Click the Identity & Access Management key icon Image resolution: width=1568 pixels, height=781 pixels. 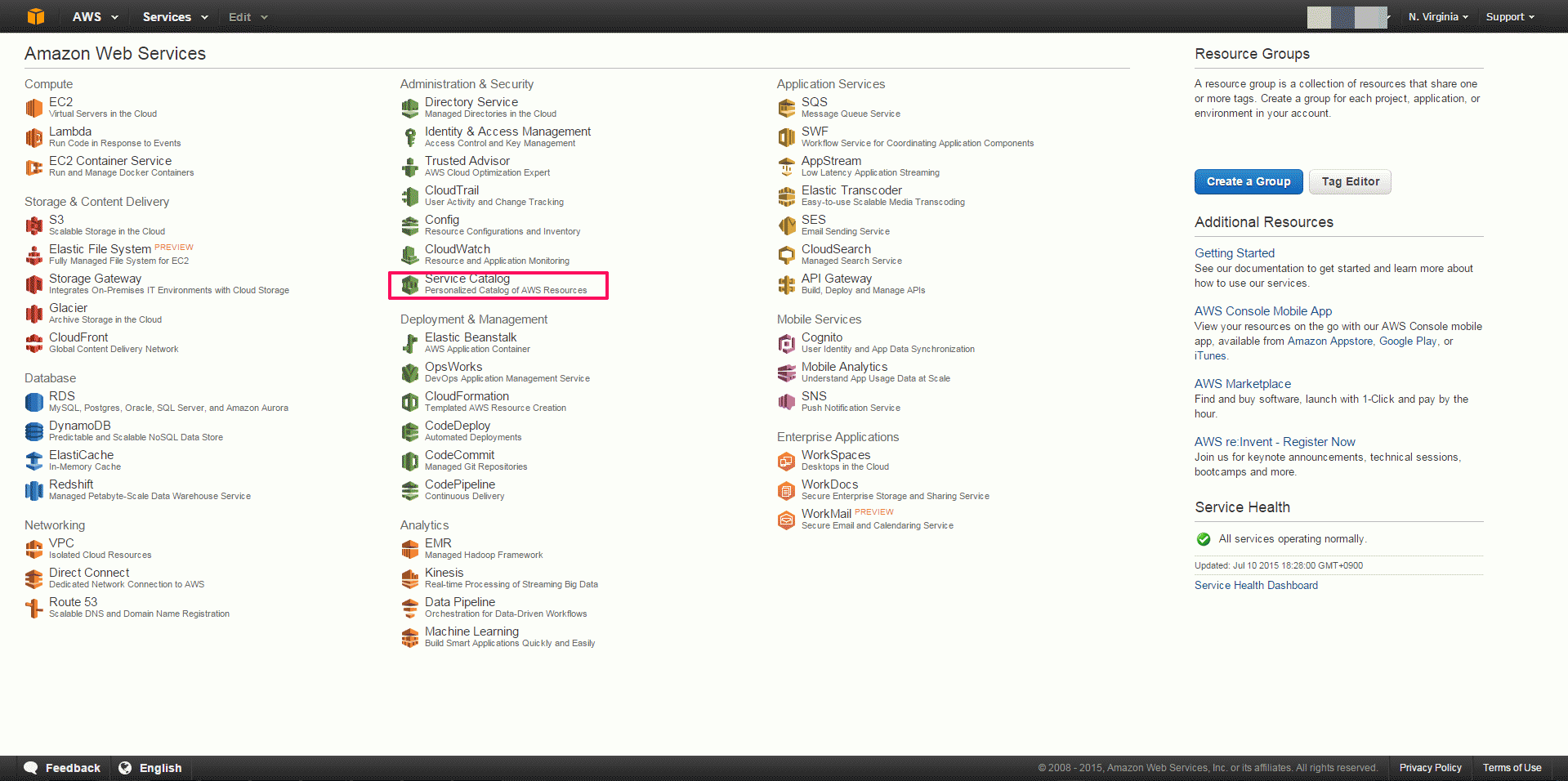pyautogui.click(x=410, y=137)
